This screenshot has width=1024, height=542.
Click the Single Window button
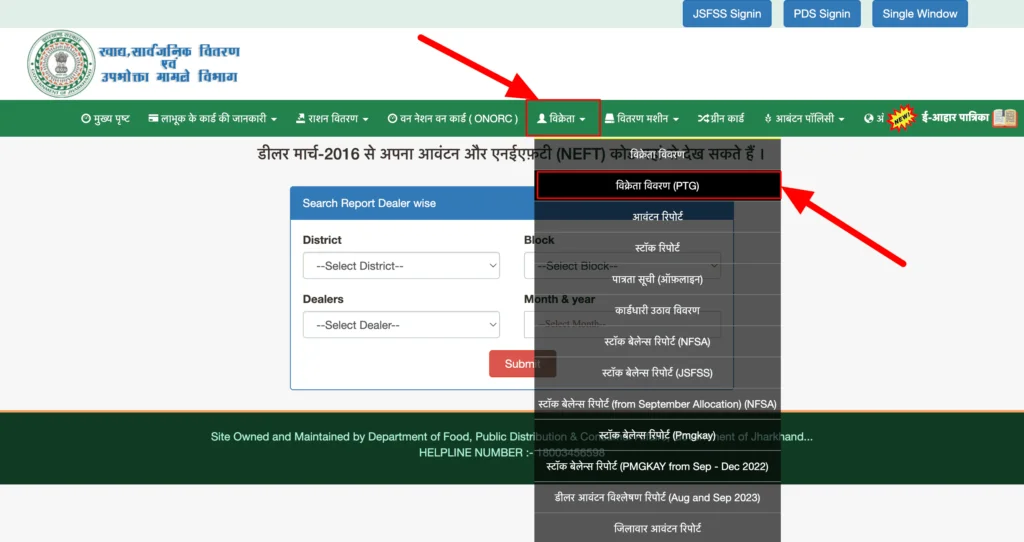pyautogui.click(x=919, y=14)
